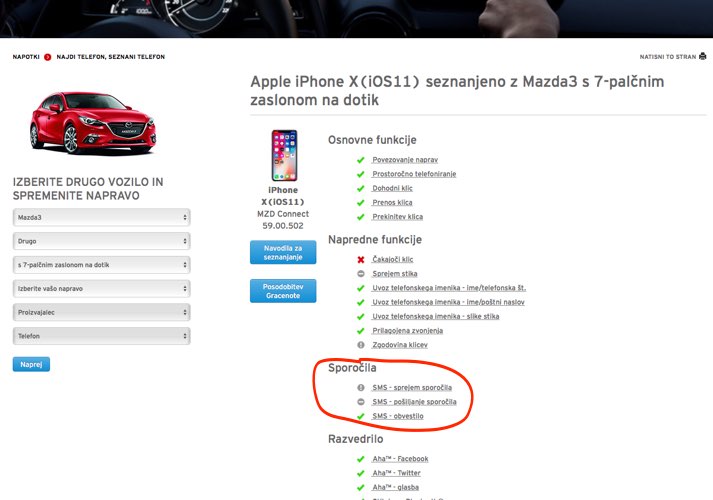713x500 pixels.
Task: Click the red arrow icon after Napotki
Action: point(47,57)
